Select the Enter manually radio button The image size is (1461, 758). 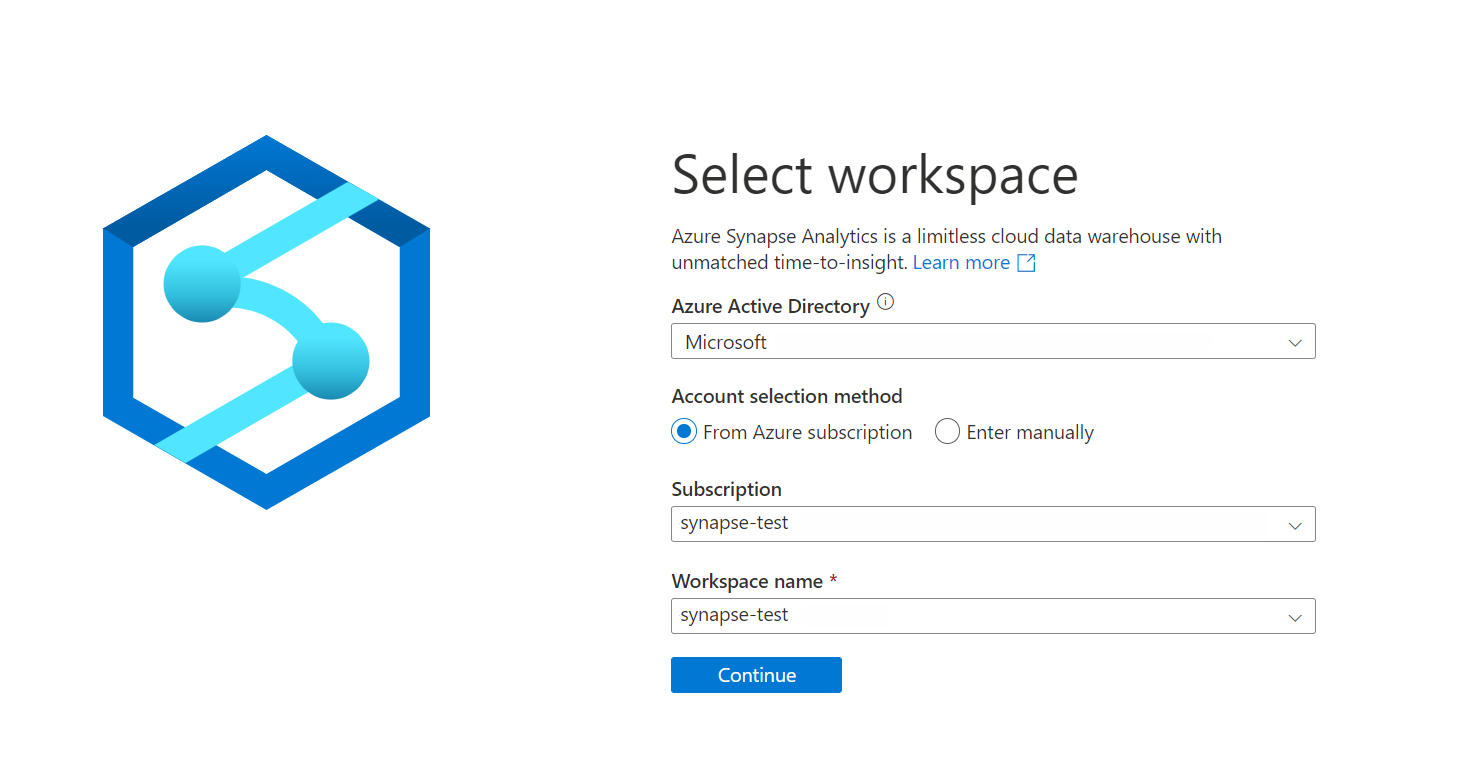(947, 432)
